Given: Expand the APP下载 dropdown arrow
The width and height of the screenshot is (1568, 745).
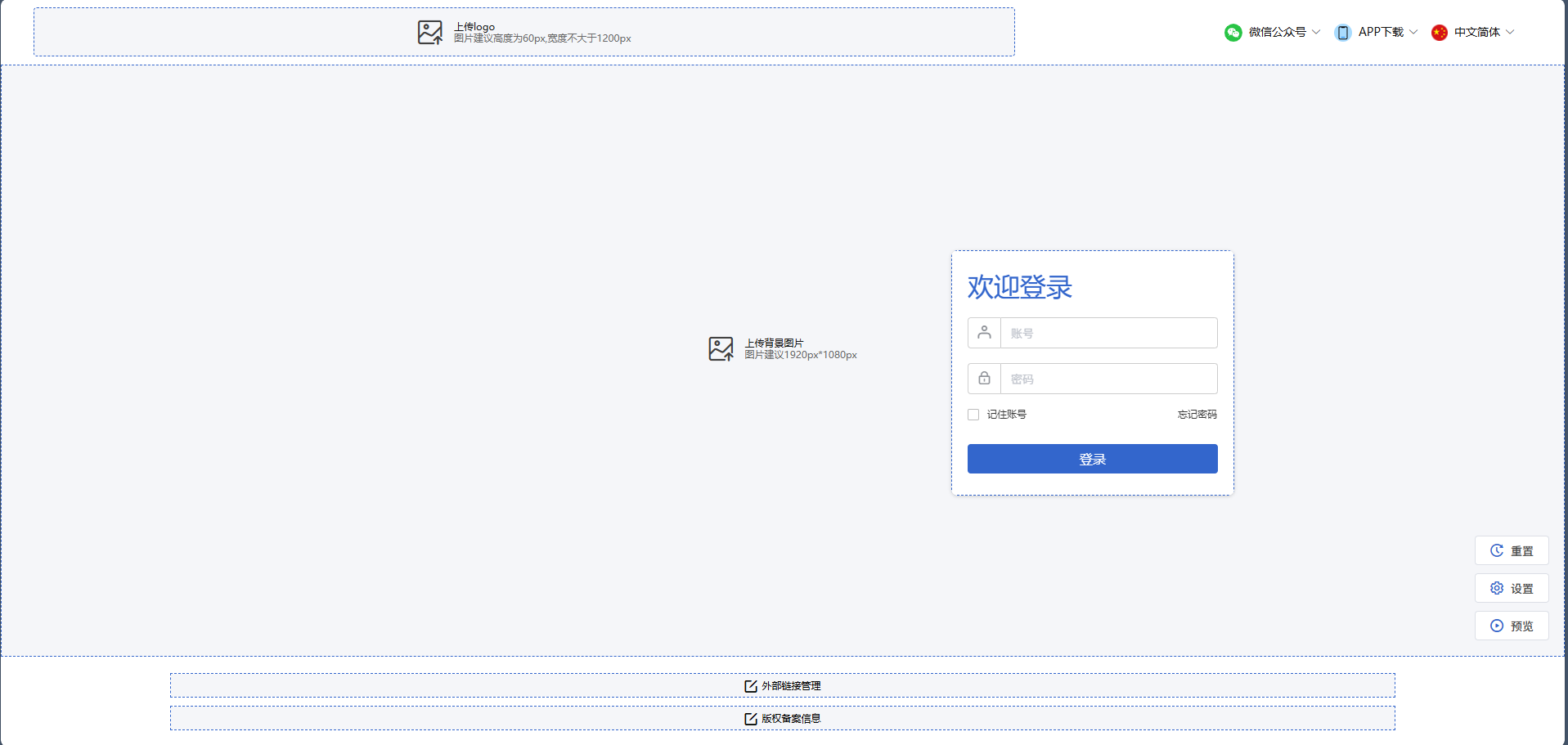Looking at the screenshot, I should (x=1413, y=32).
